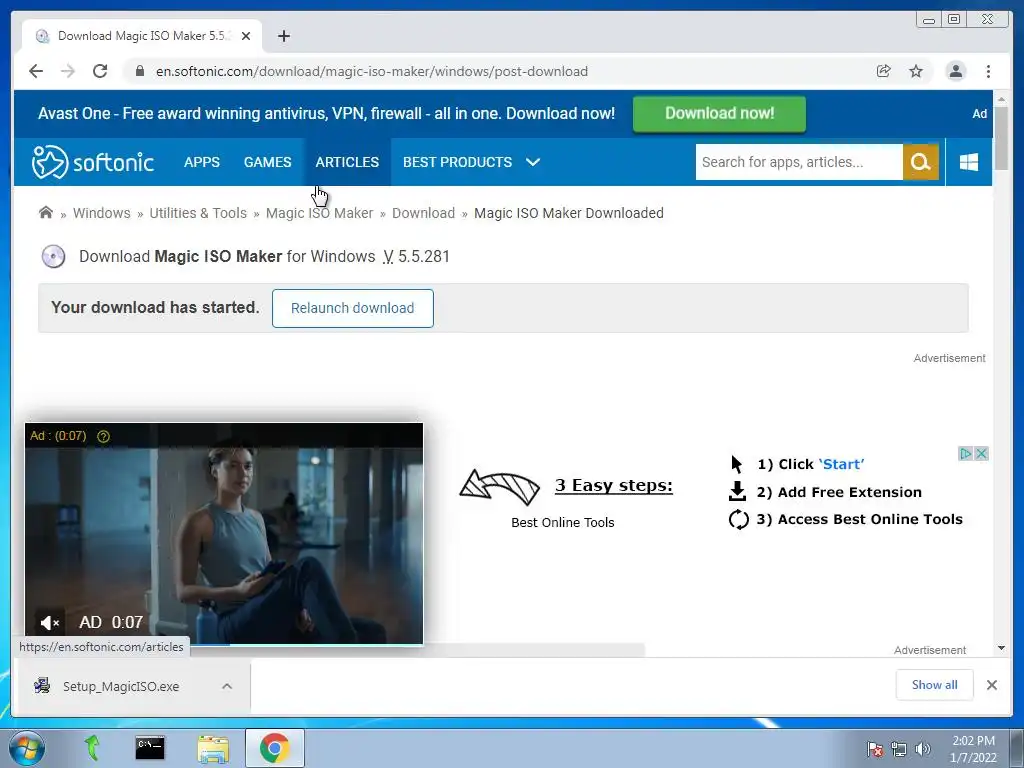Bookmark this page with the star
Image resolution: width=1024 pixels, height=768 pixels.
(x=916, y=71)
